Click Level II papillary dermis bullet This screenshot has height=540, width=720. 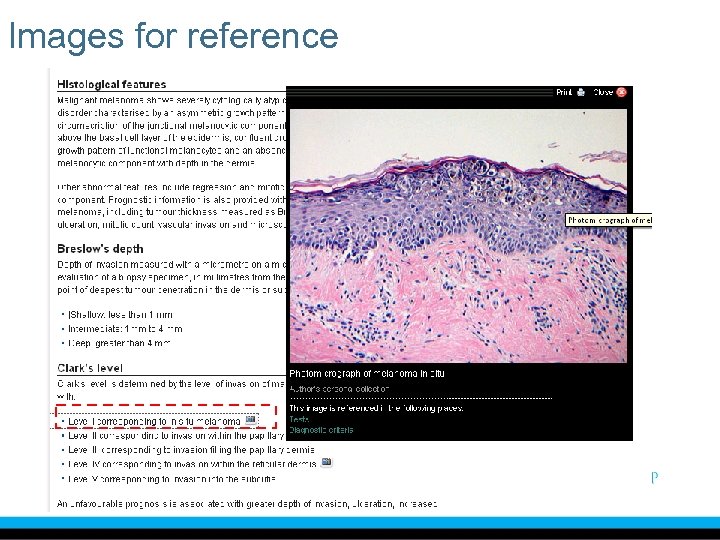pos(176,436)
